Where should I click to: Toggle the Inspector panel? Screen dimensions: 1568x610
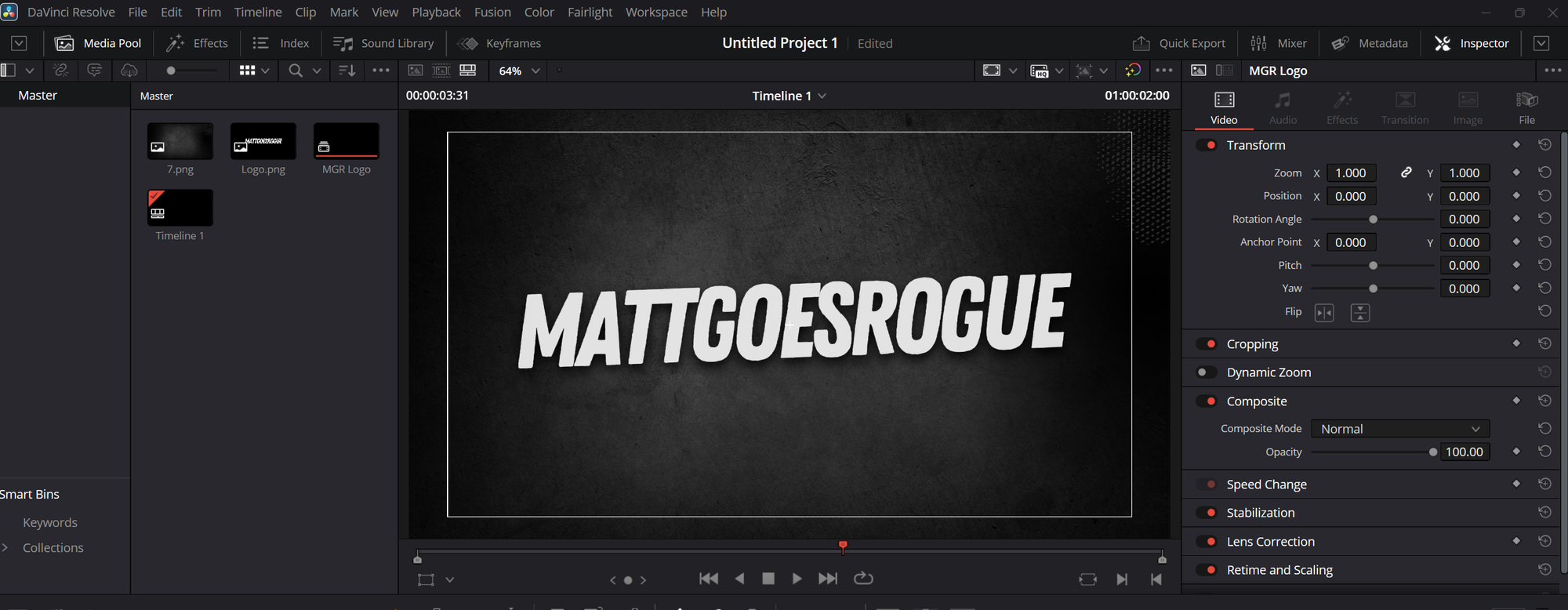(x=1472, y=43)
